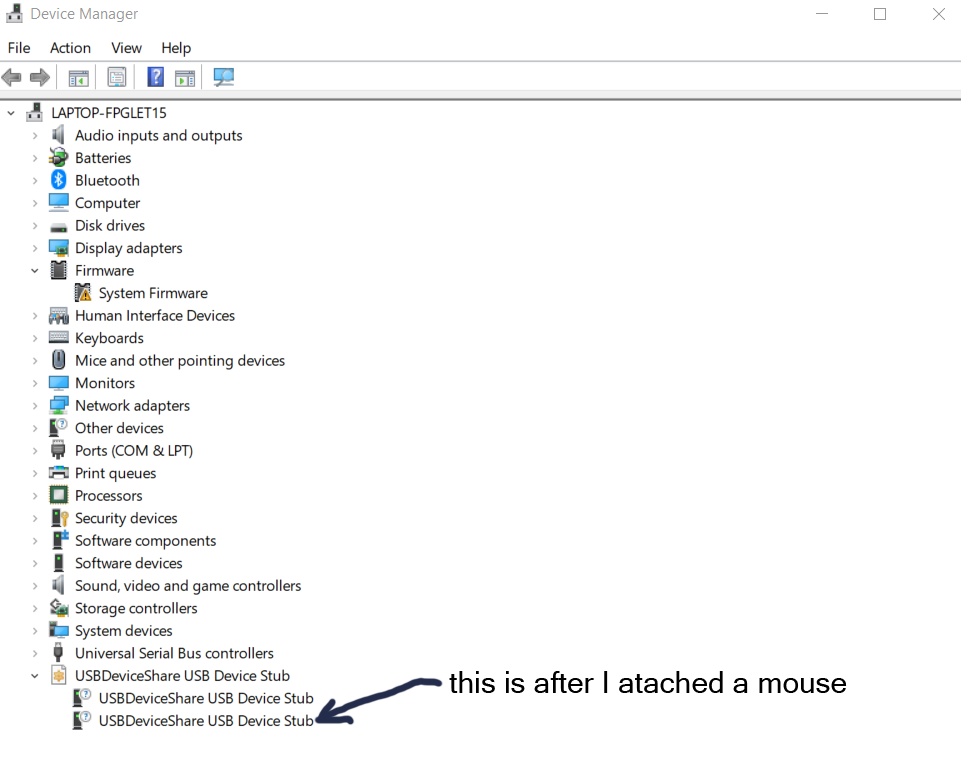Select the Storage controllers label
Viewport: 961px width, 761px height.
[136, 608]
